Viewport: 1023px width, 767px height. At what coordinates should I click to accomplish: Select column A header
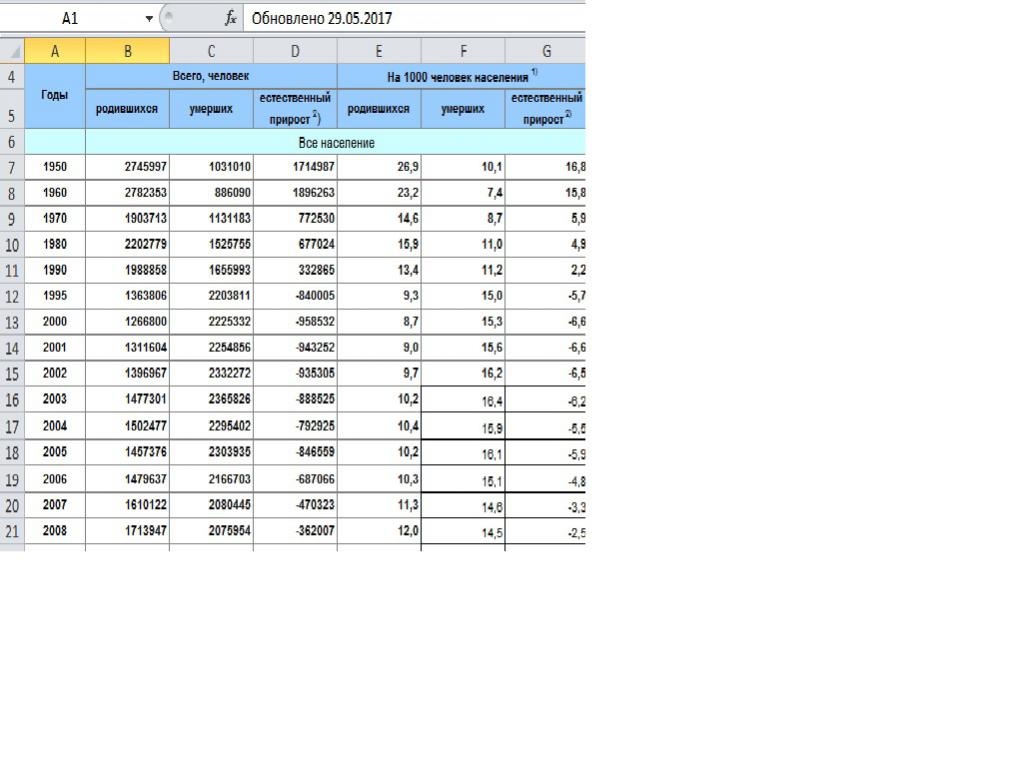coord(55,51)
